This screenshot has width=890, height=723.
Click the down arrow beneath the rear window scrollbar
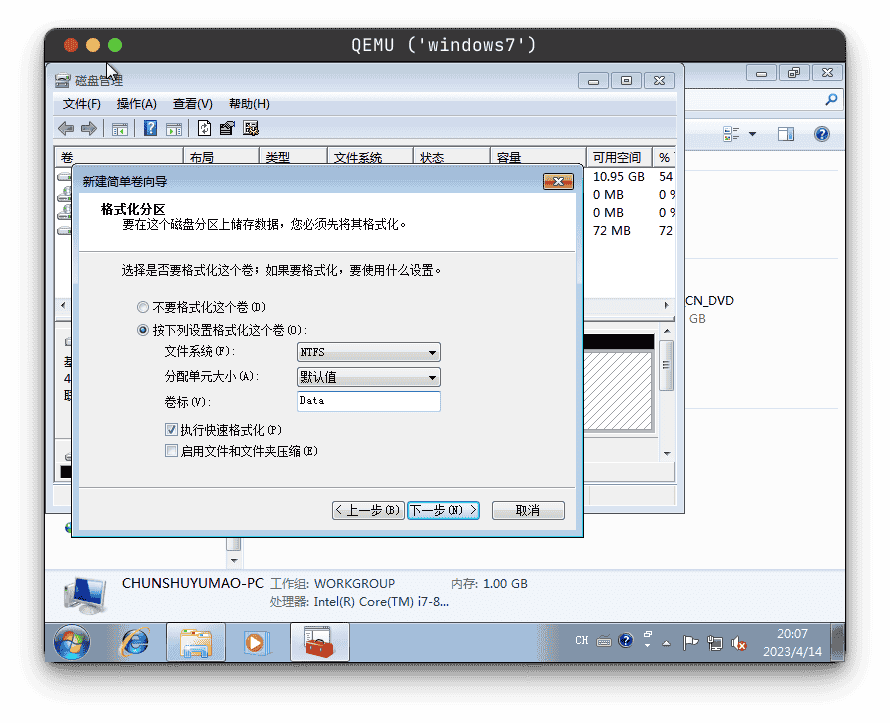click(x=234, y=560)
